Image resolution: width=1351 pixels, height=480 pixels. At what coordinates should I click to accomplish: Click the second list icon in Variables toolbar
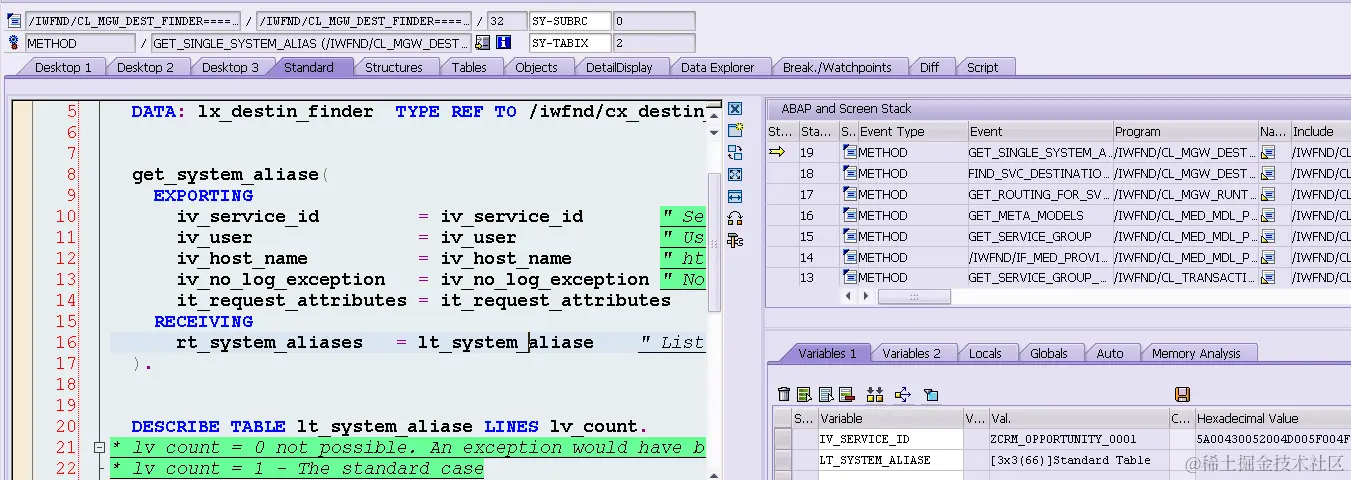[825, 395]
